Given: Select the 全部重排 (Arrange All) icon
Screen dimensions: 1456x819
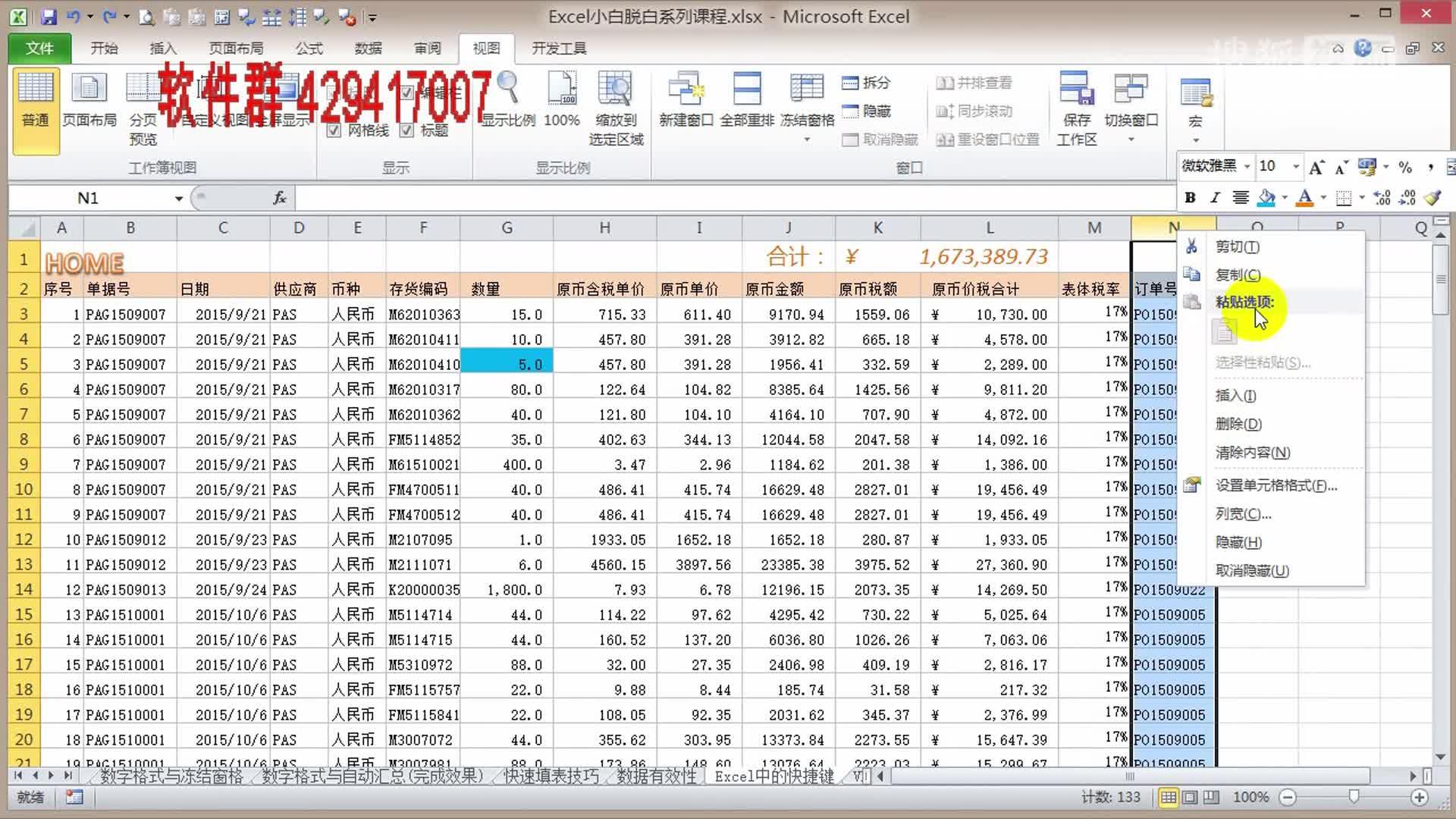Looking at the screenshot, I should pos(746,99).
